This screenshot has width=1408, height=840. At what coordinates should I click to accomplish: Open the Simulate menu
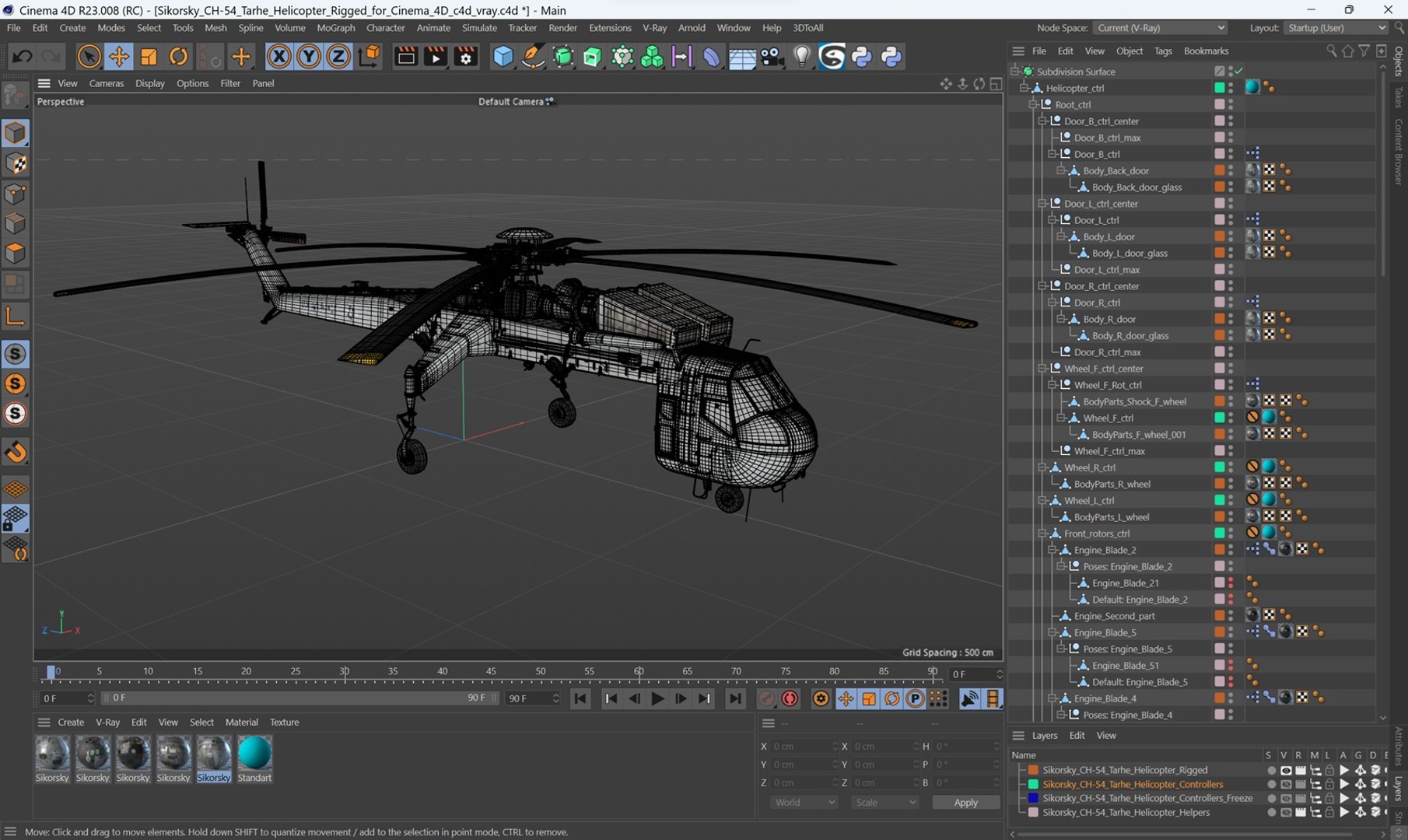(479, 28)
